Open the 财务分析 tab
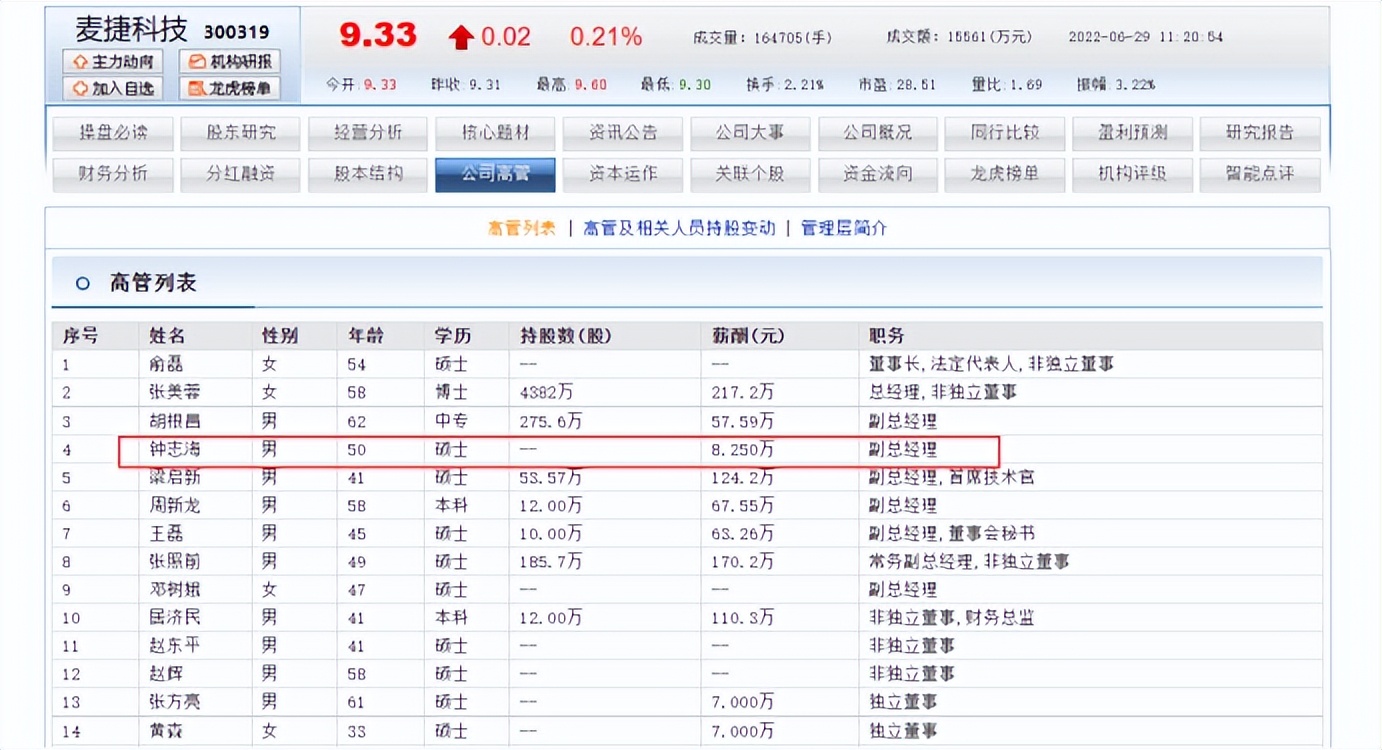Screen dimensions: 1382x750 (x=113, y=173)
